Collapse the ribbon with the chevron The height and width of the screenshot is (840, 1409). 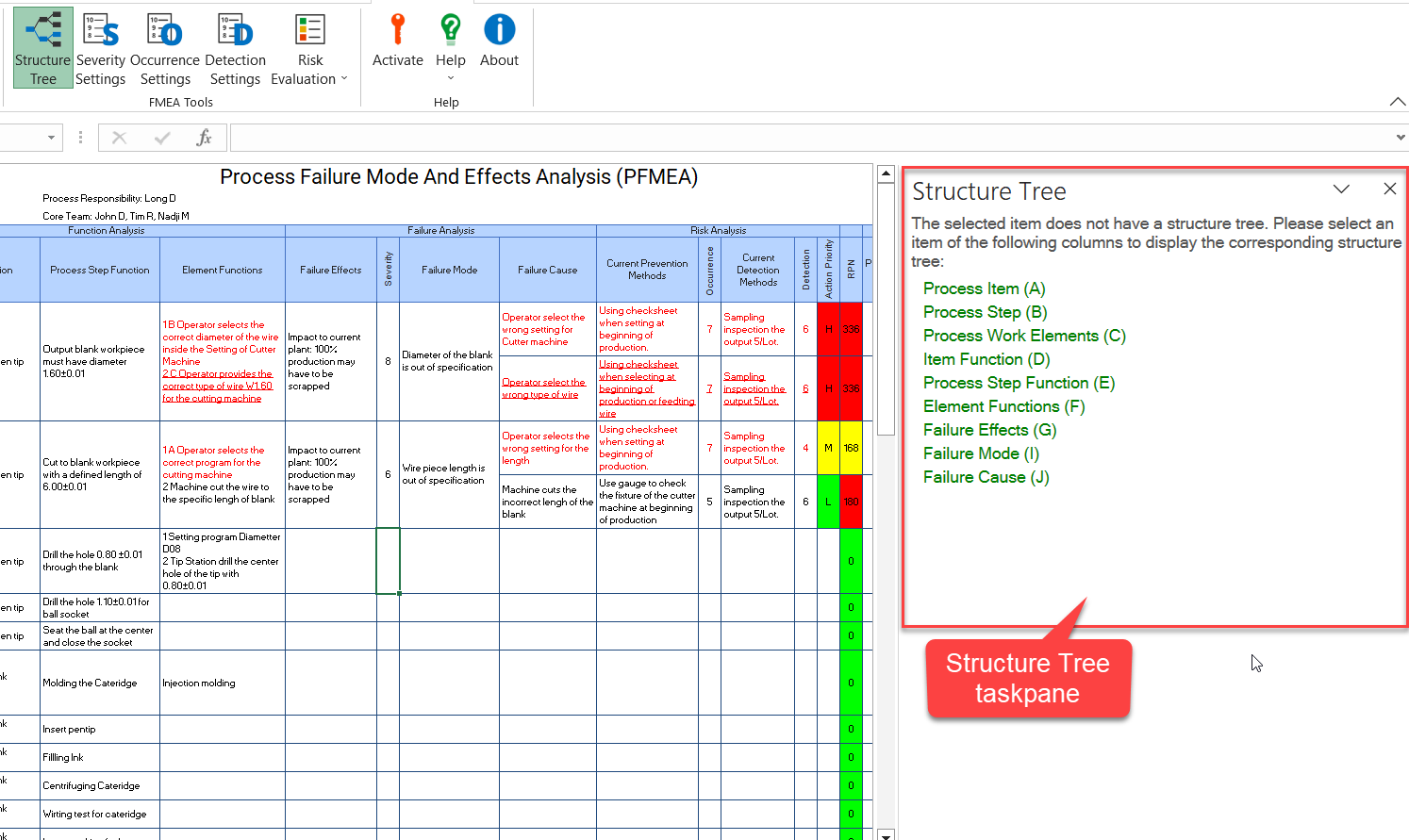1397,102
